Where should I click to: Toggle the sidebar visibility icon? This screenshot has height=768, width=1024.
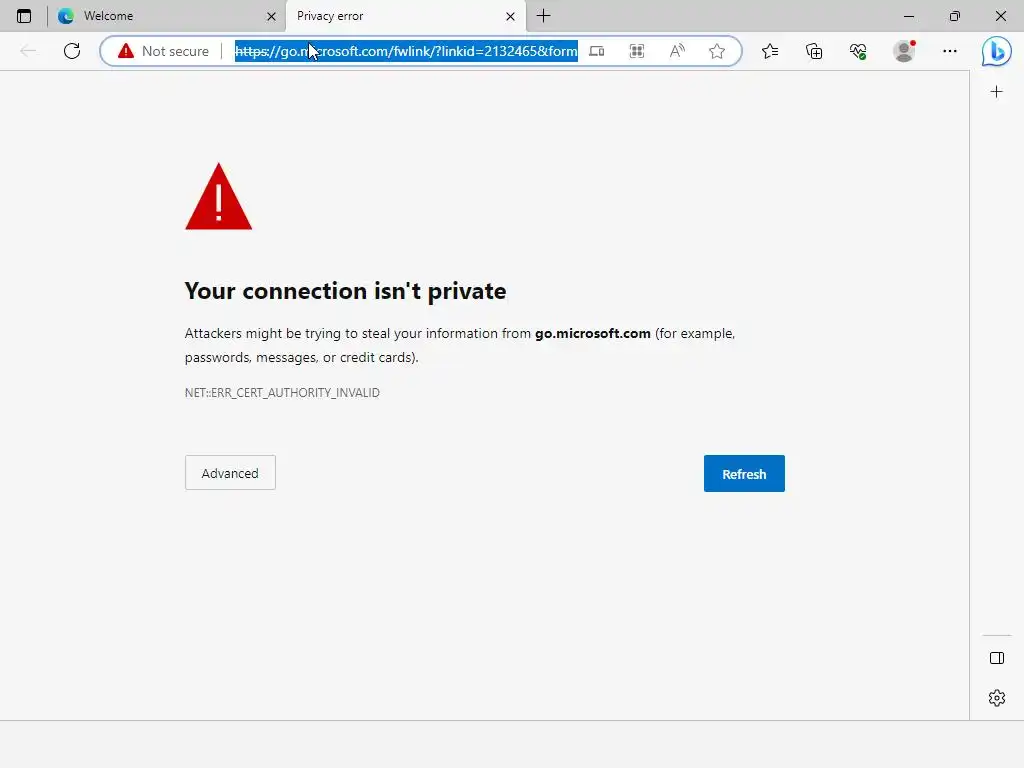click(x=997, y=658)
